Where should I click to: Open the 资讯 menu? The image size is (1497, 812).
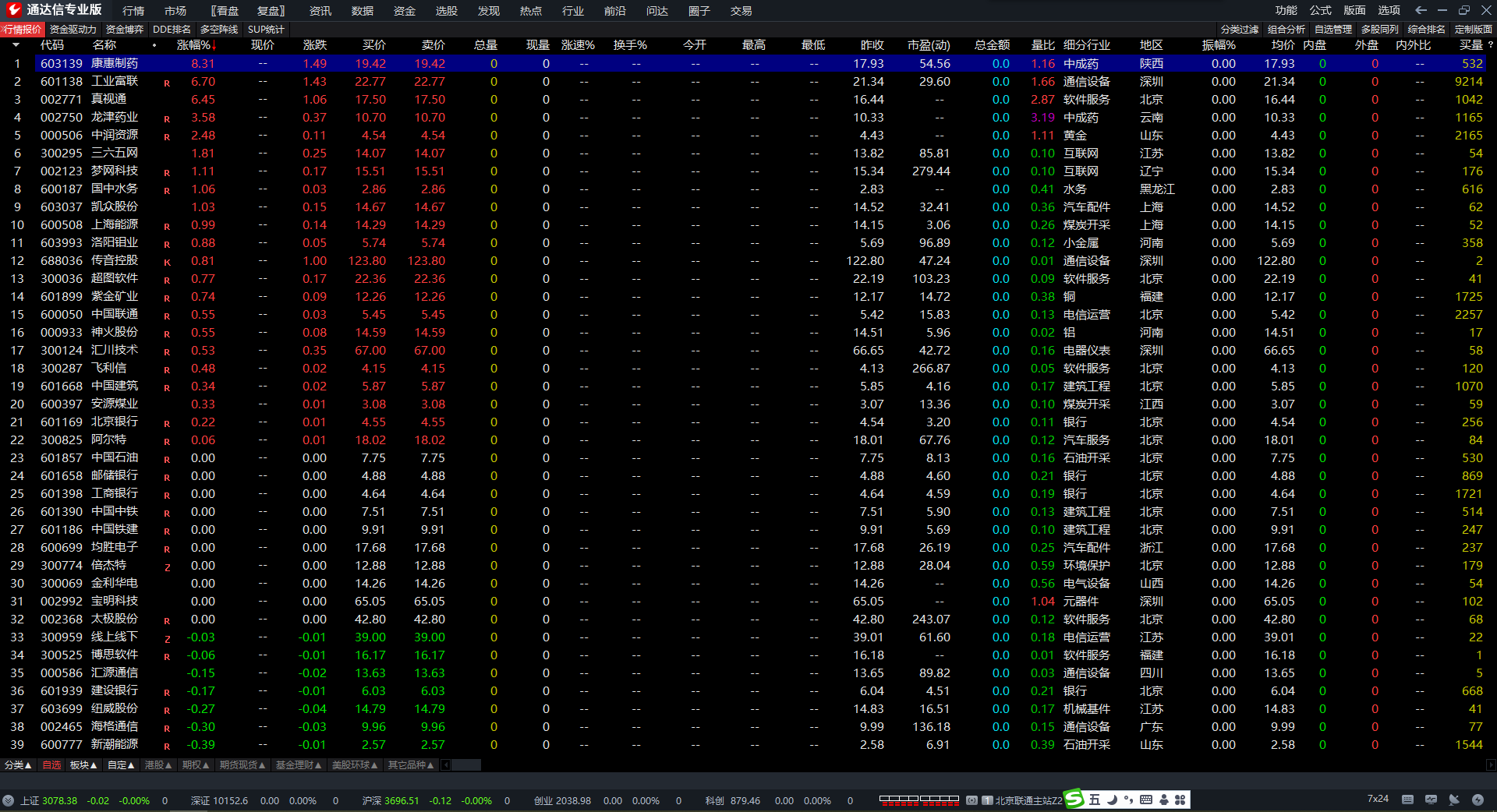(320, 11)
